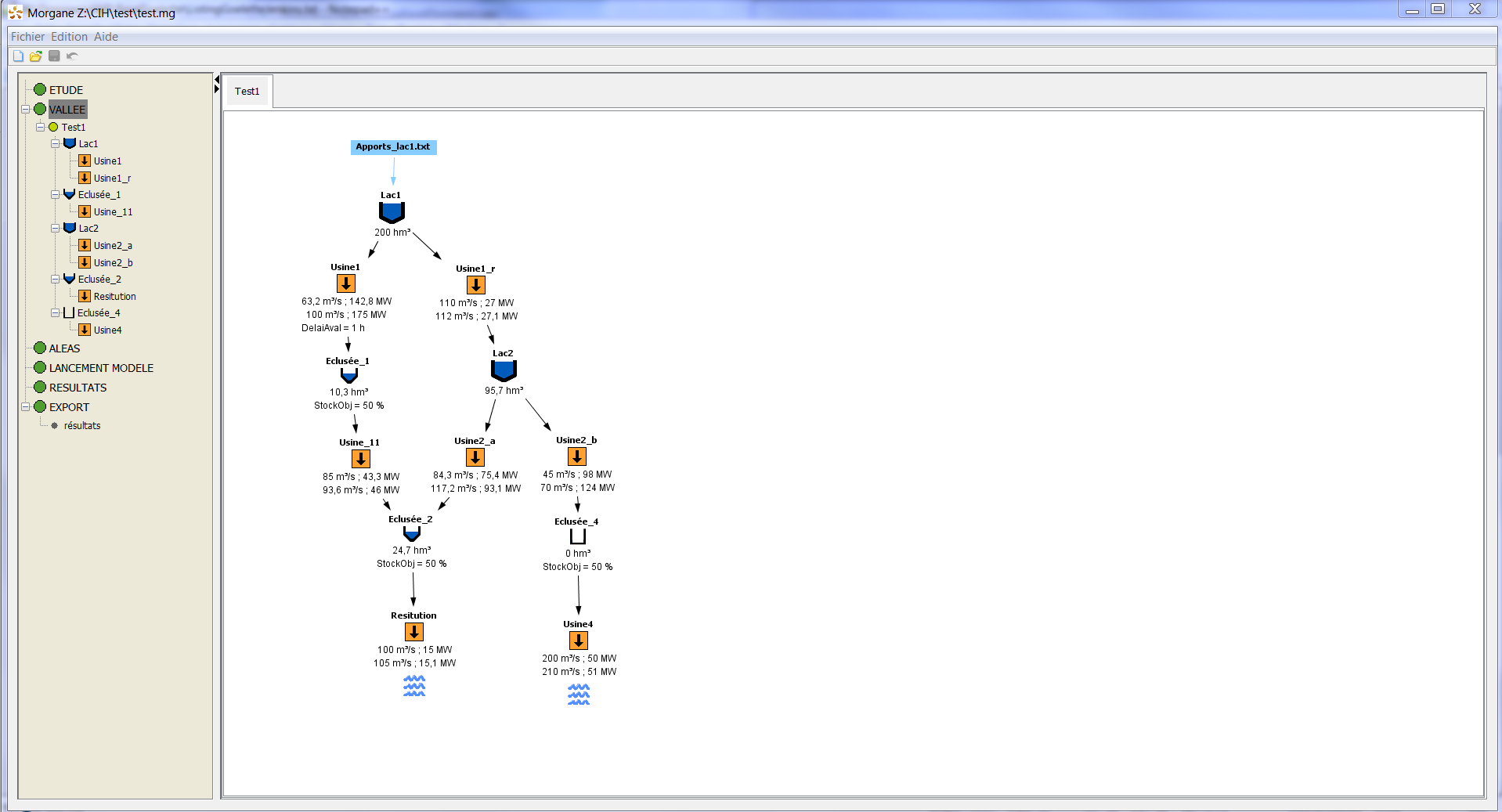Click the water outlet icon below Usine4
The image size is (1502, 812).
click(579, 695)
